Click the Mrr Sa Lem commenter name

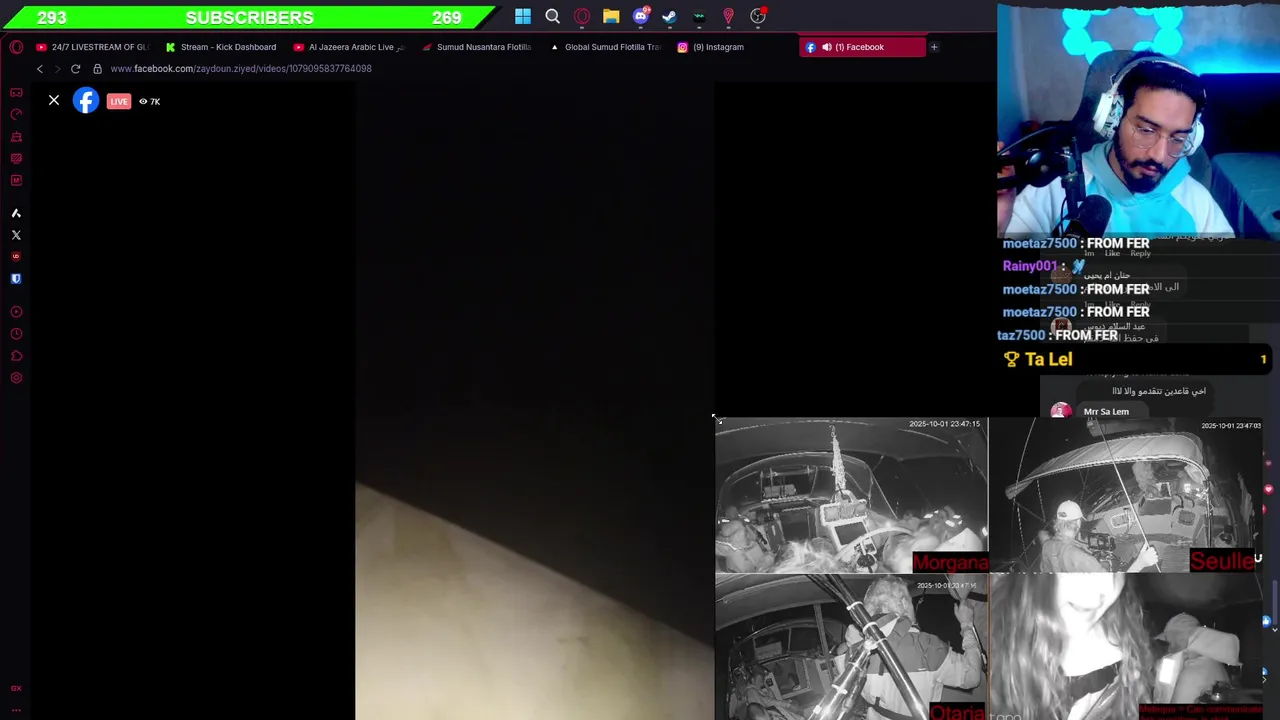[x=1106, y=411]
